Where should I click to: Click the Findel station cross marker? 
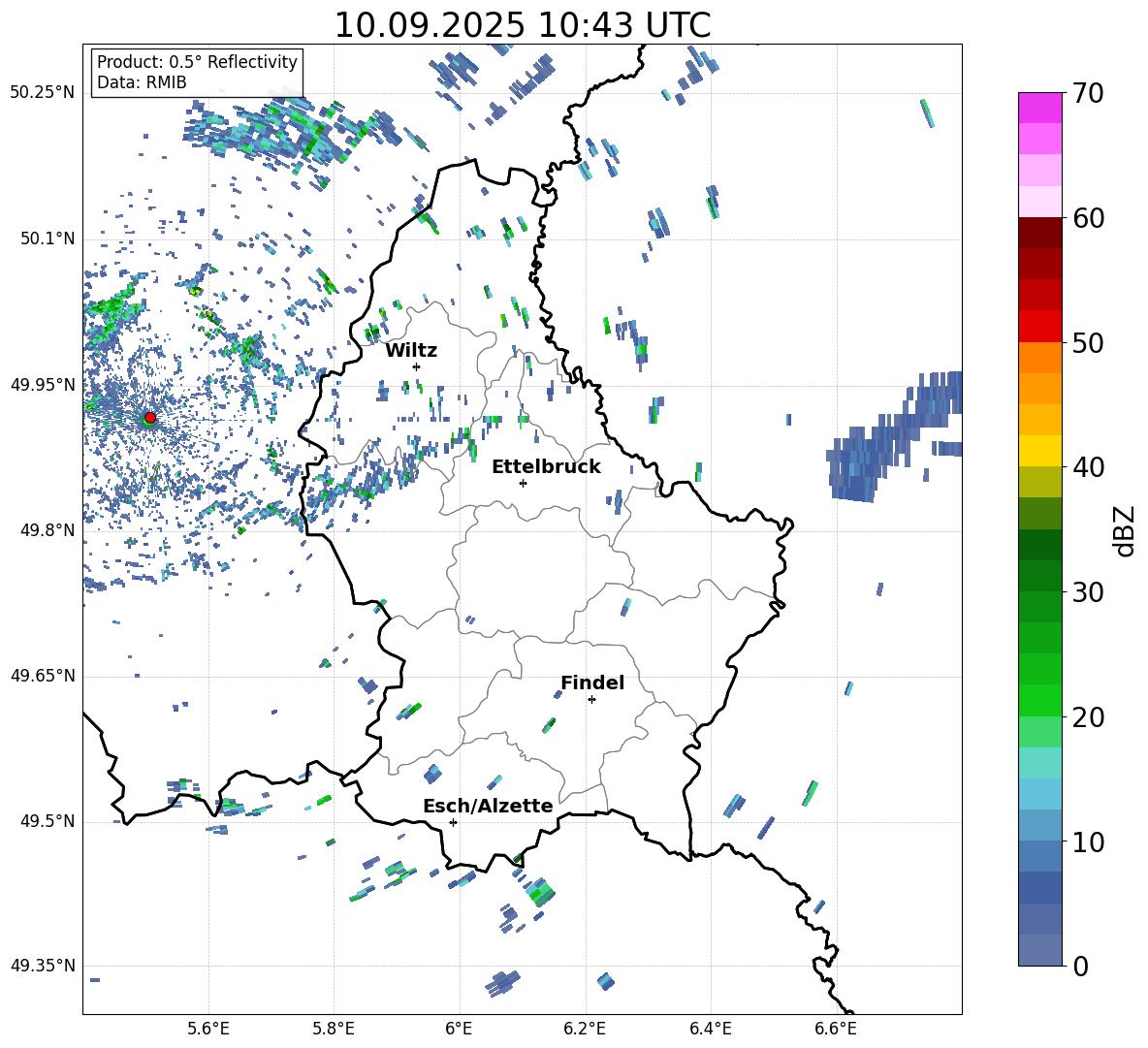click(591, 700)
